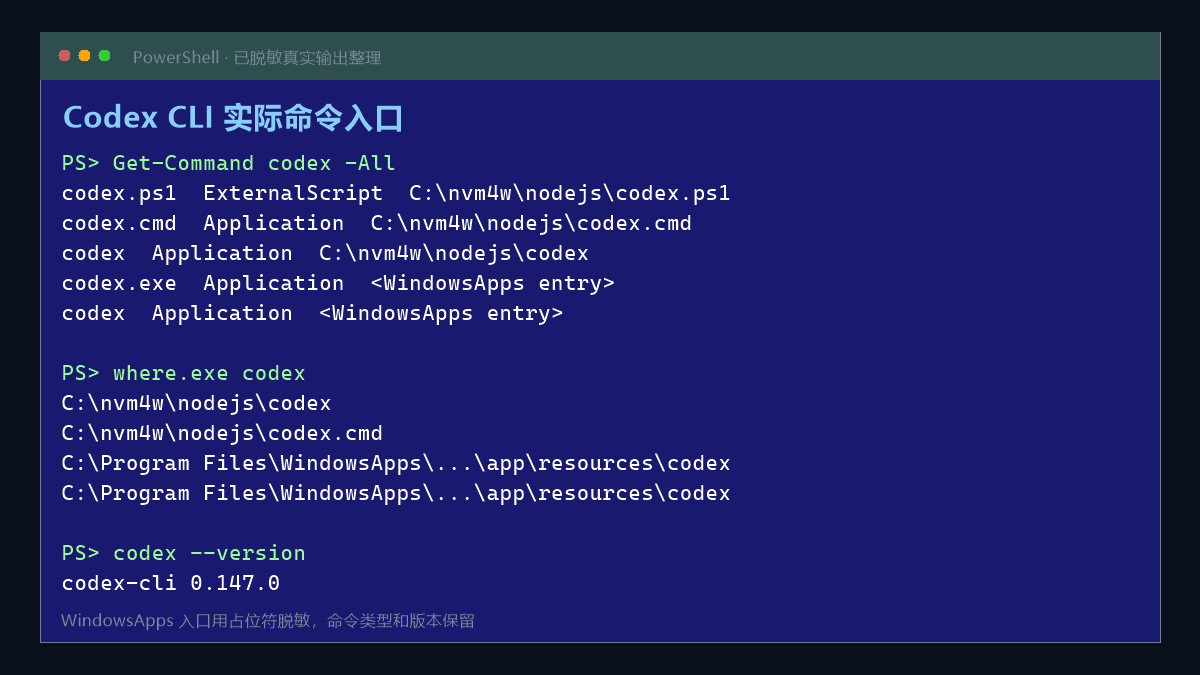The image size is (1200, 675).
Task: Click the row with path 'C:\nvm4w\nodejs\codex.cmd' Application
Action: 377,223
